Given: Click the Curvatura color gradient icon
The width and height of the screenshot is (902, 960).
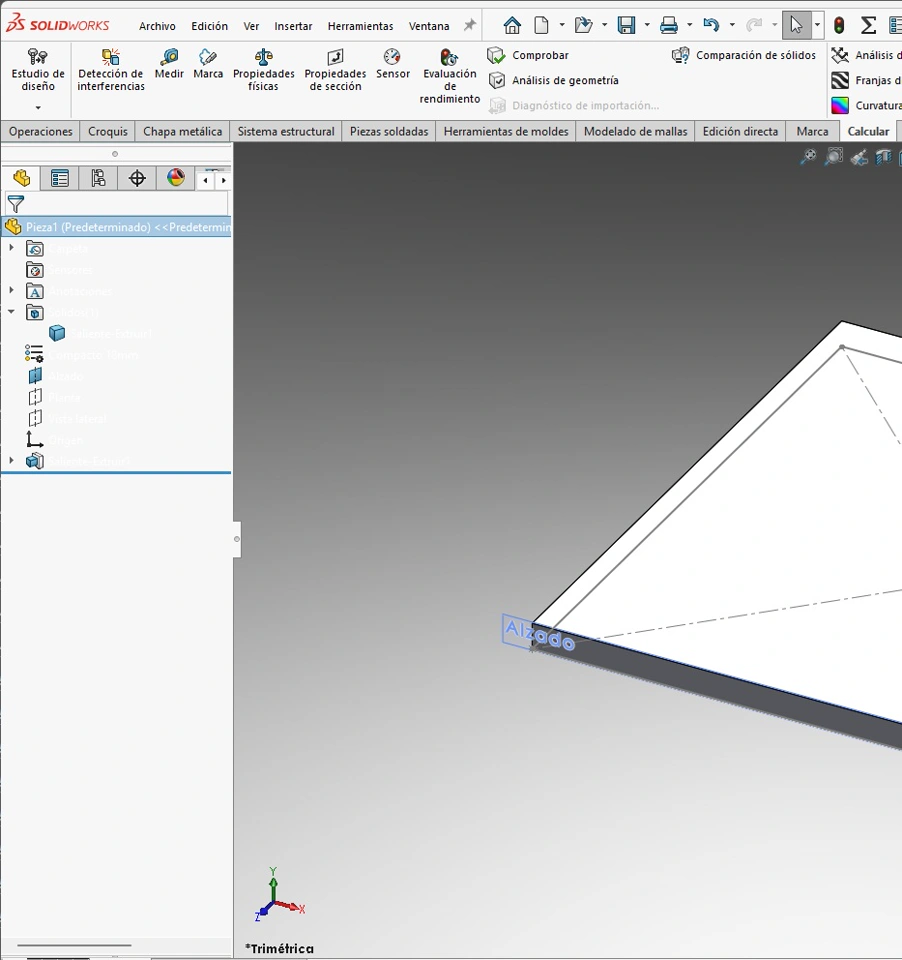Looking at the screenshot, I should click(x=840, y=106).
